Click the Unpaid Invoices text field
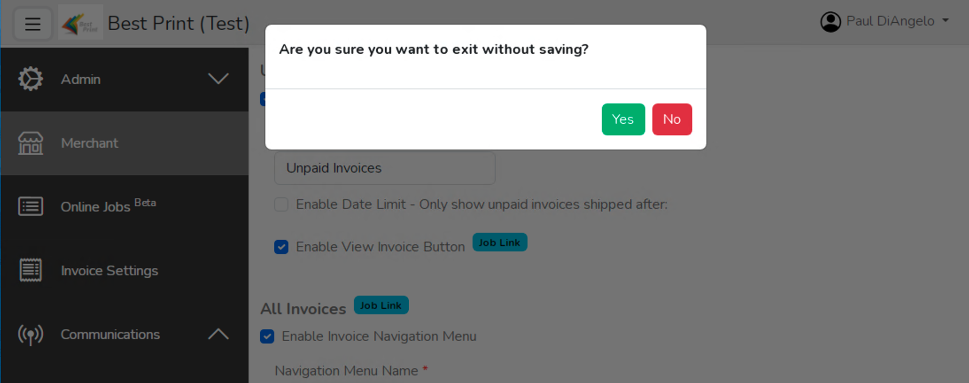 click(384, 168)
